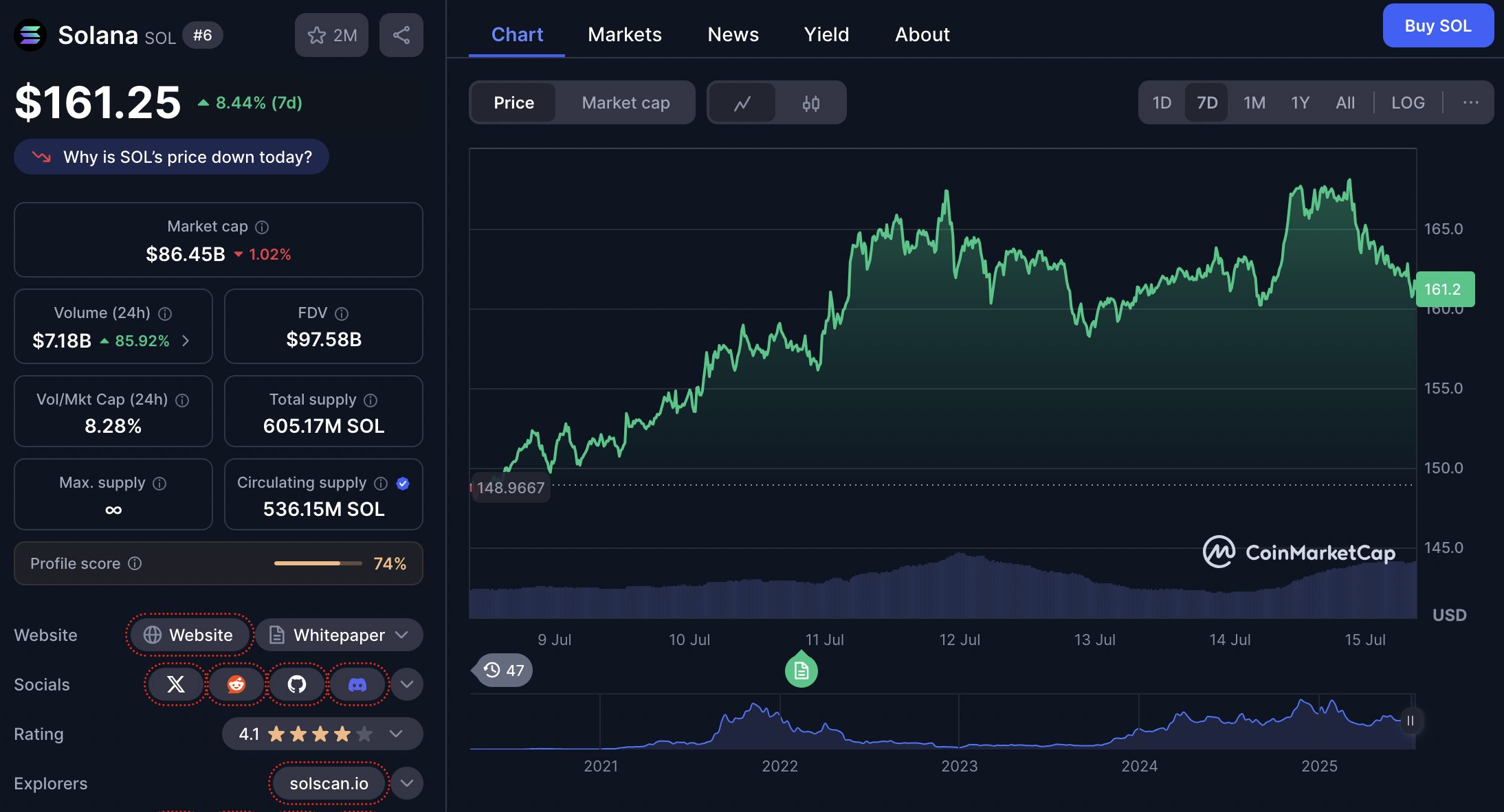
Task: Click the Max. supply info icon
Action: click(x=159, y=483)
